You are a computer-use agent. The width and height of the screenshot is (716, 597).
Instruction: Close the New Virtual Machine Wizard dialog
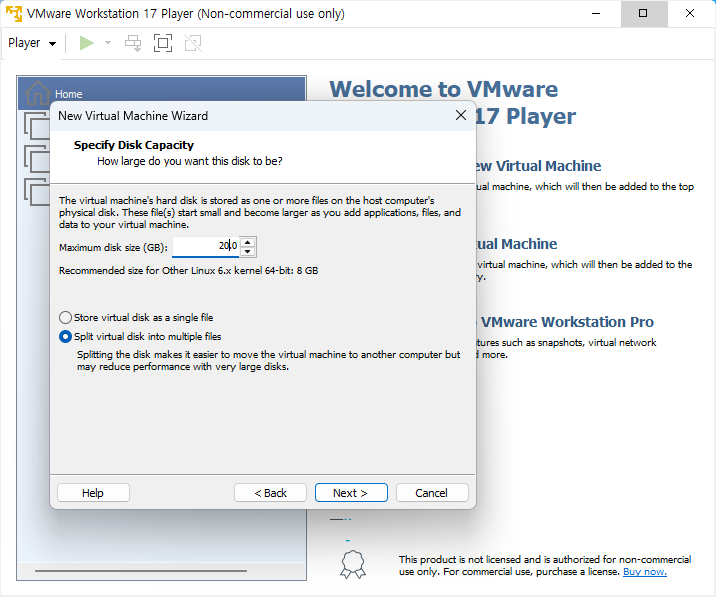point(461,115)
